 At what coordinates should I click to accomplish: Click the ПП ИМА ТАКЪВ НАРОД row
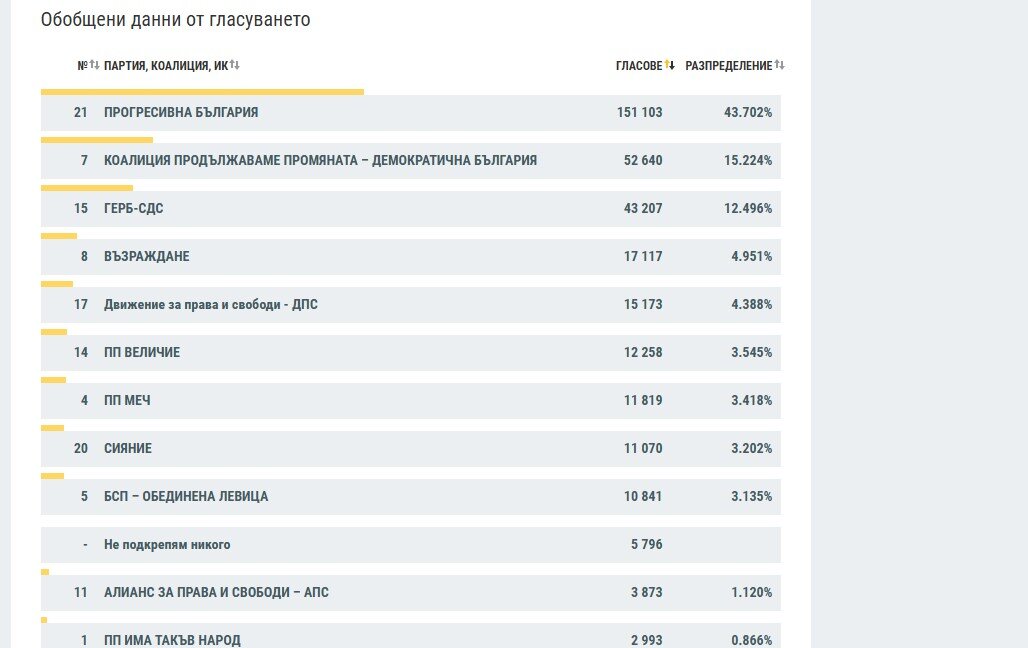click(410, 636)
